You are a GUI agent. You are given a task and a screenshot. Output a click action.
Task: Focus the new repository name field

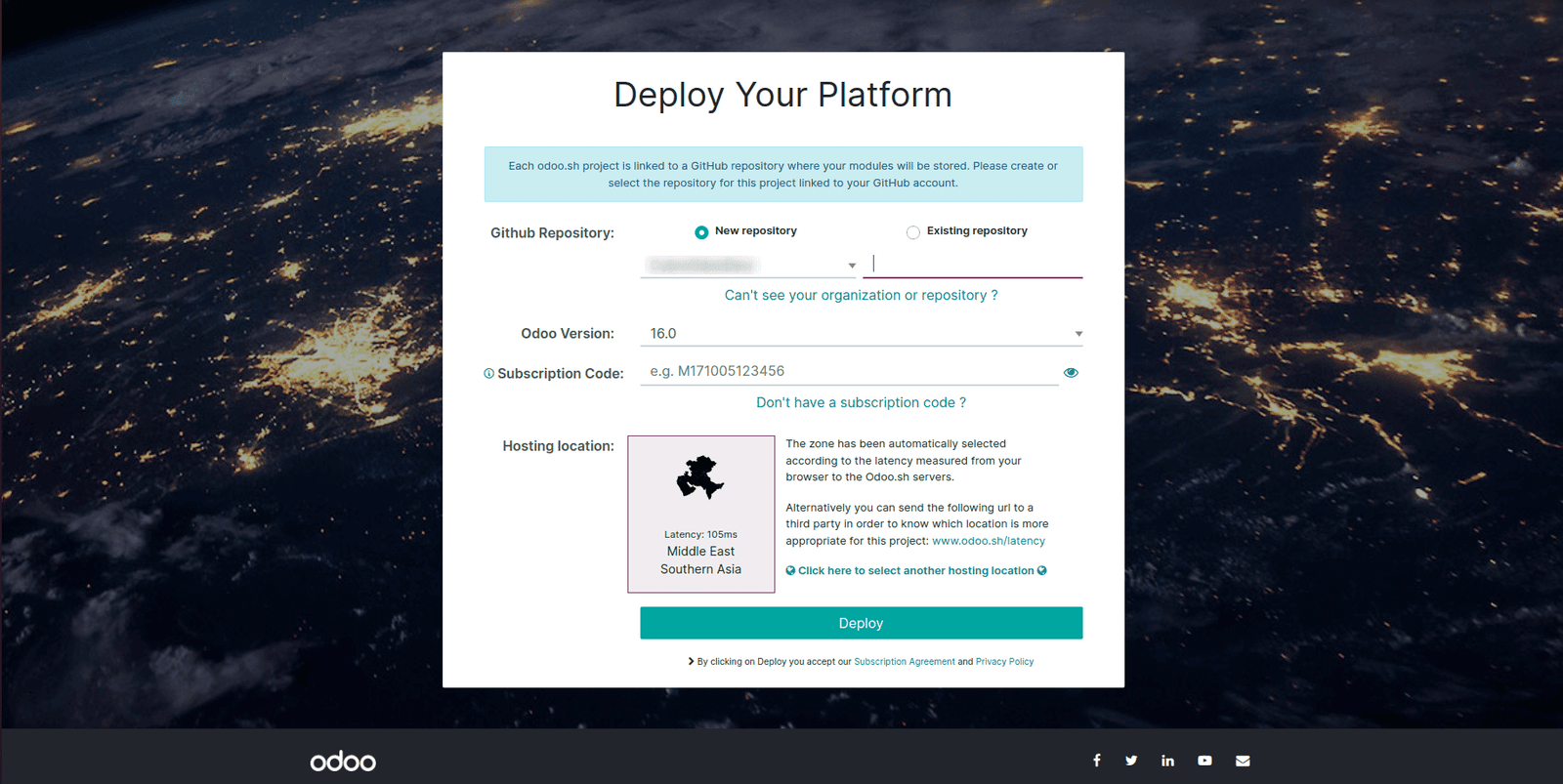pos(973,265)
